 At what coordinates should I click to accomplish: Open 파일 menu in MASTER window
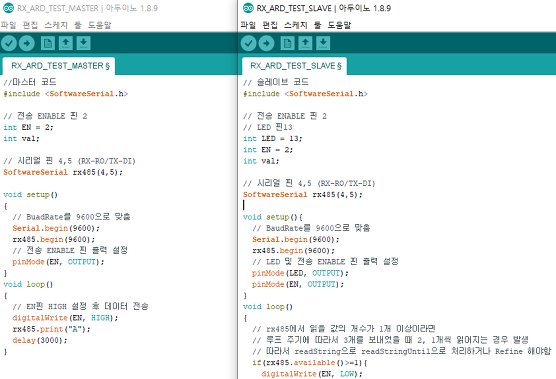pos(9,25)
